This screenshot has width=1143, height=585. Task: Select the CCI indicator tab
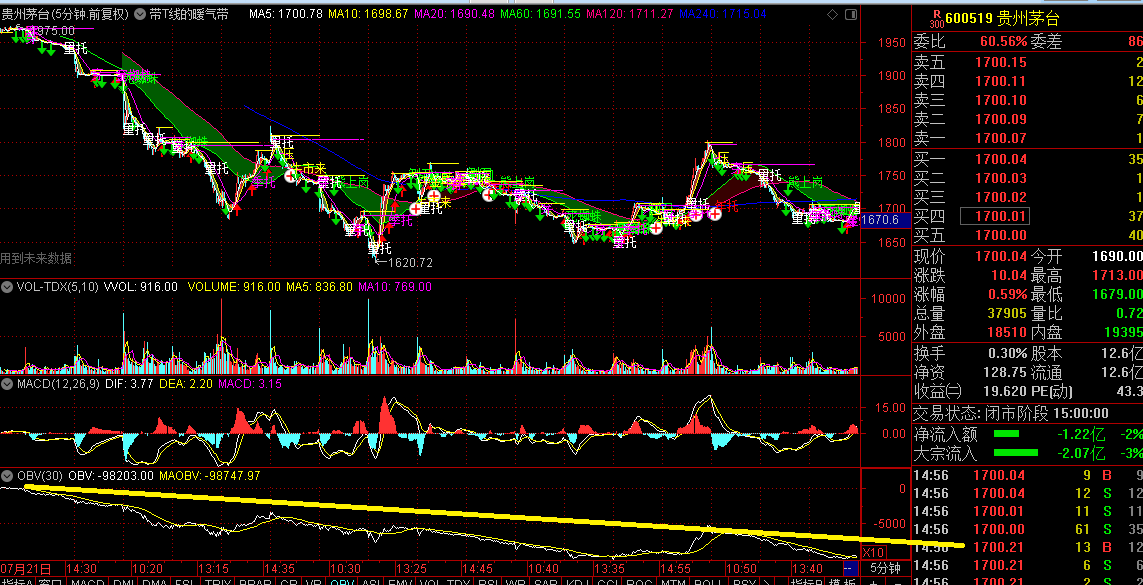click(x=607, y=581)
